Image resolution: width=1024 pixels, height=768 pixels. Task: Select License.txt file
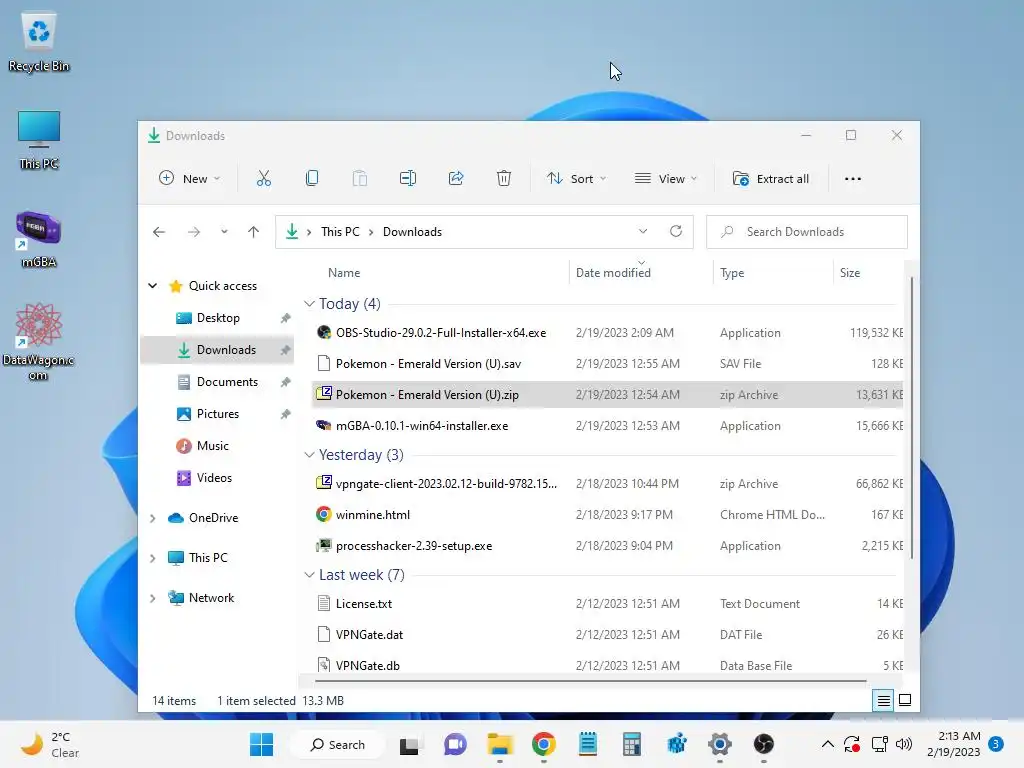pyautogui.click(x=607, y=604)
